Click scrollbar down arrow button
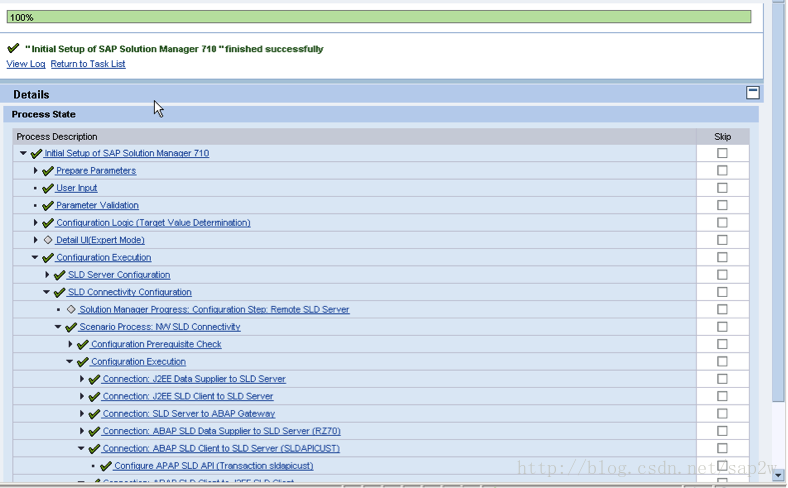 [x=778, y=474]
